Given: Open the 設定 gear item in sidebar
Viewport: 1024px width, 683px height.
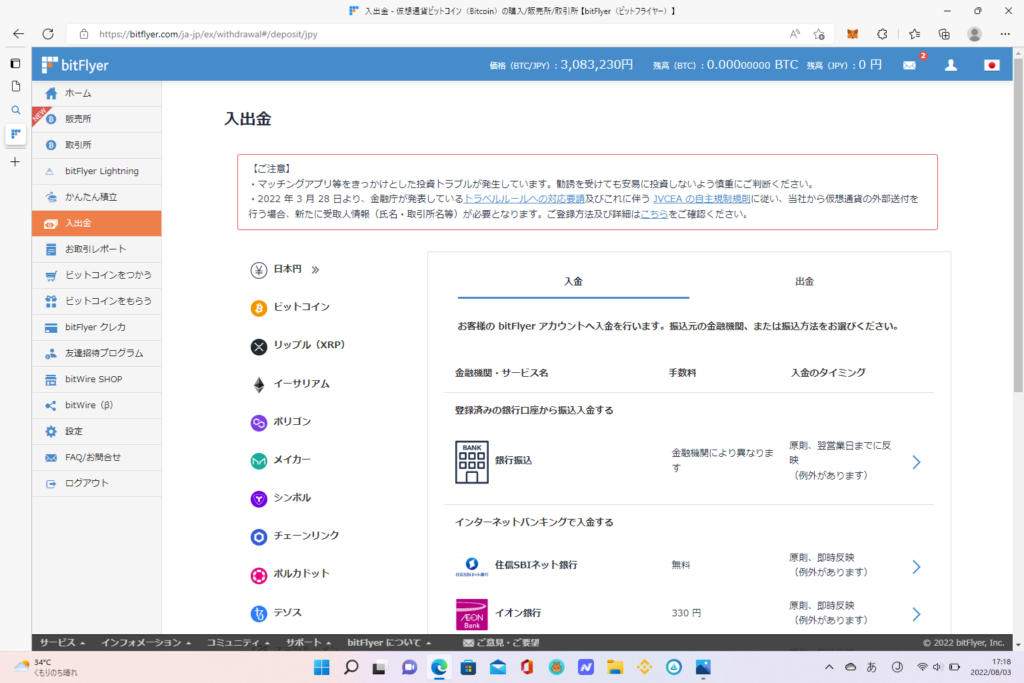Looking at the screenshot, I should click(74, 431).
